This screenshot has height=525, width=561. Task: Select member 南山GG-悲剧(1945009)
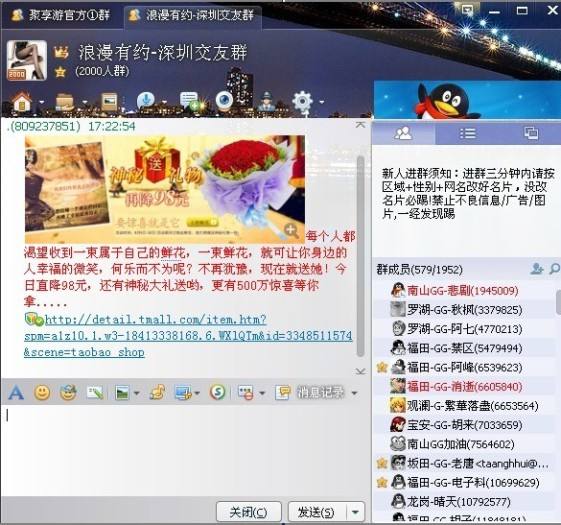tap(465, 290)
